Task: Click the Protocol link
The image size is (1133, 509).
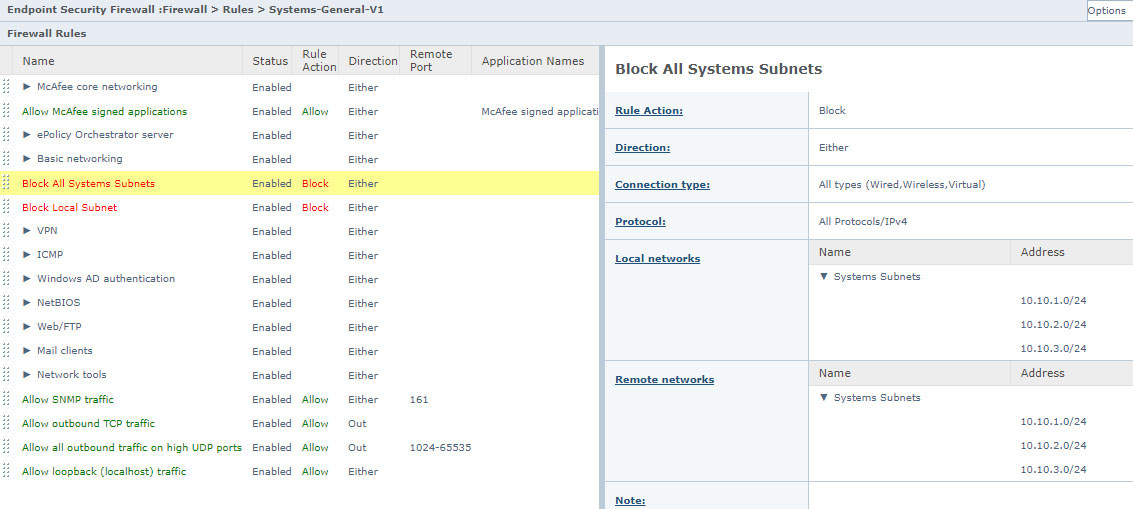Action: click(x=640, y=221)
